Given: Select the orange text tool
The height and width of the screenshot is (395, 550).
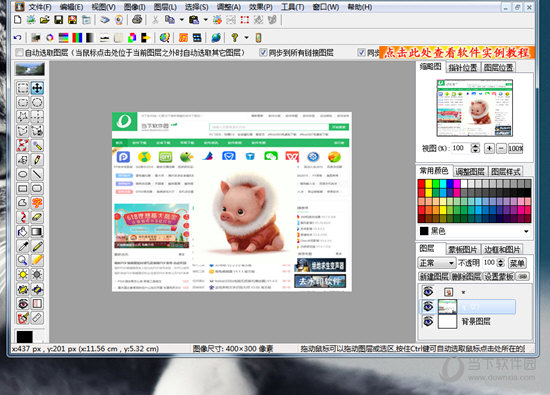Looking at the screenshot, I should [x=37, y=202].
